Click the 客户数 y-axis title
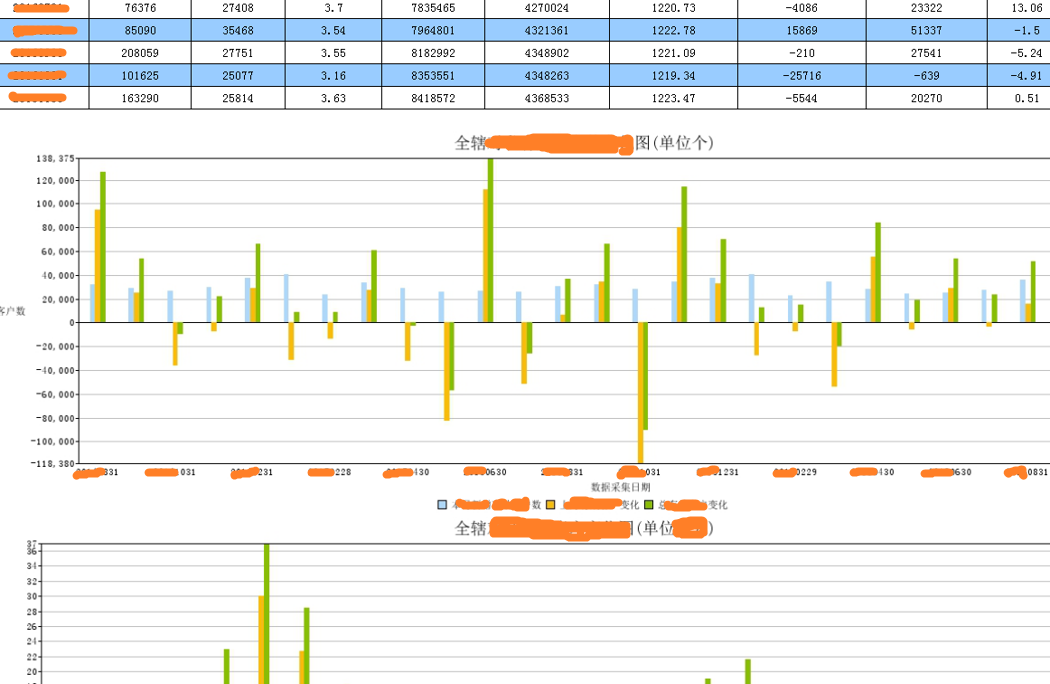 tap(12, 311)
